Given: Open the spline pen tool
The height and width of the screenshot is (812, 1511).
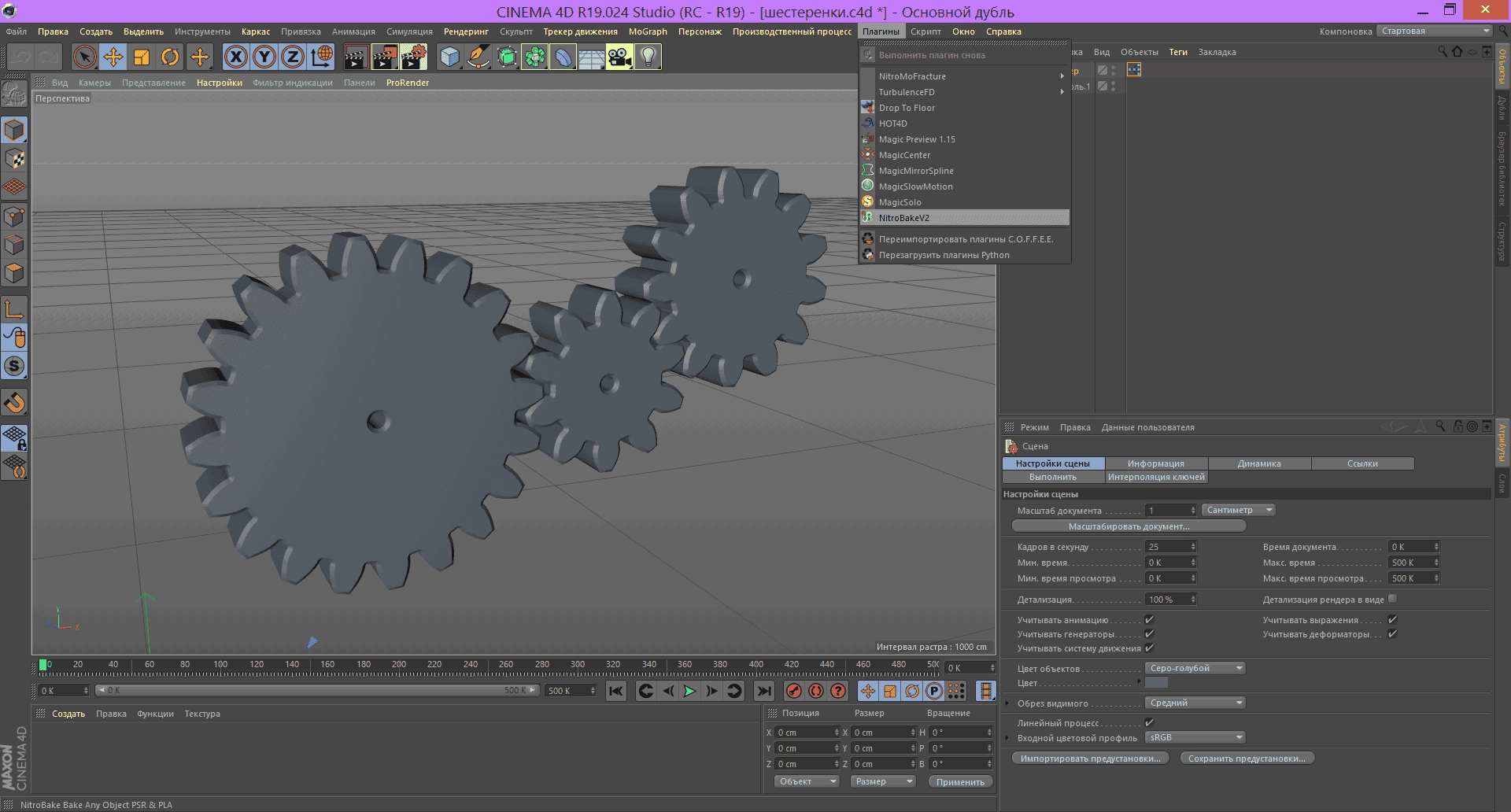Looking at the screenshot, I should 478,57.
